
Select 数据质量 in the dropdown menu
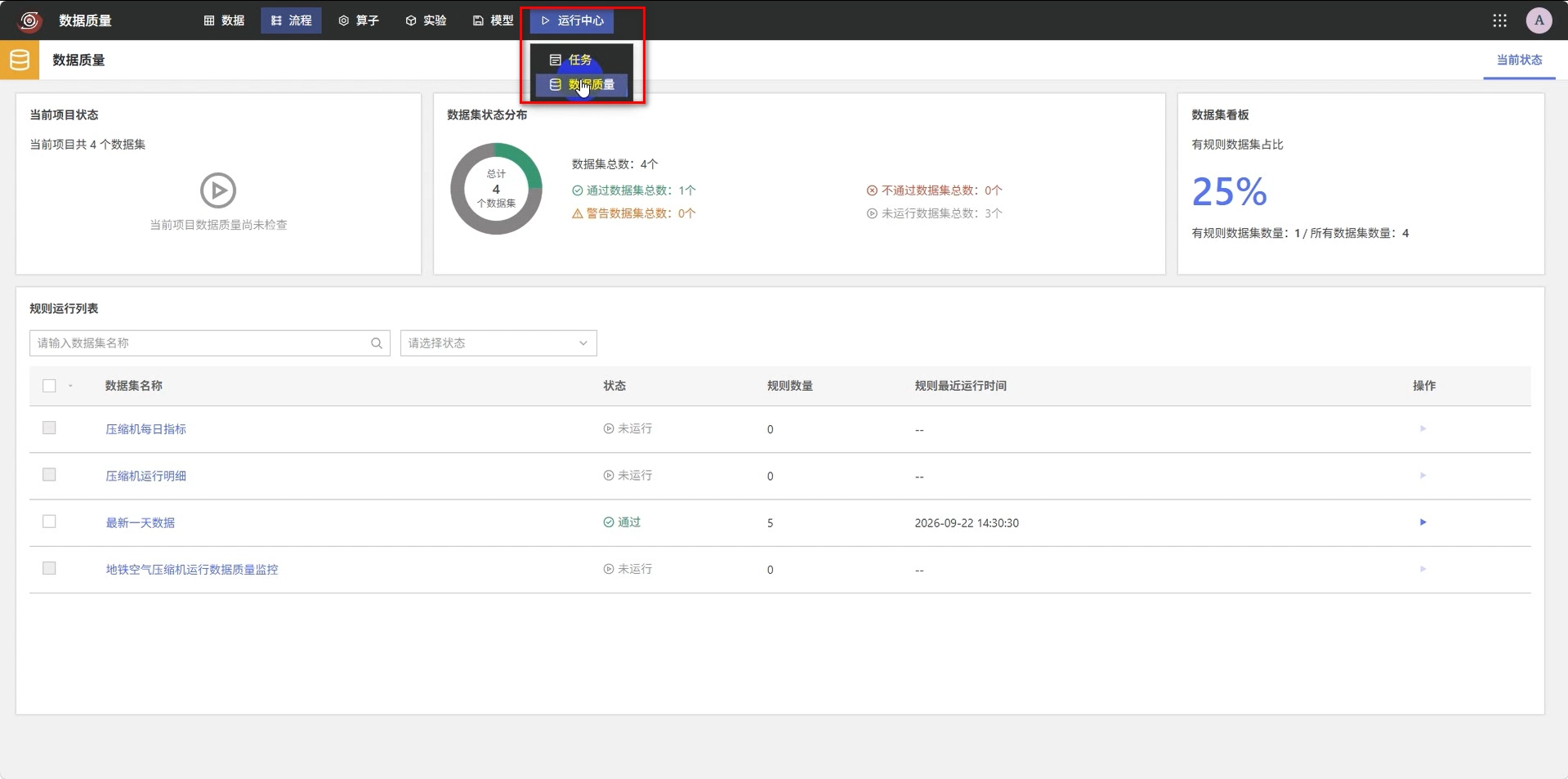coord(581,85)
